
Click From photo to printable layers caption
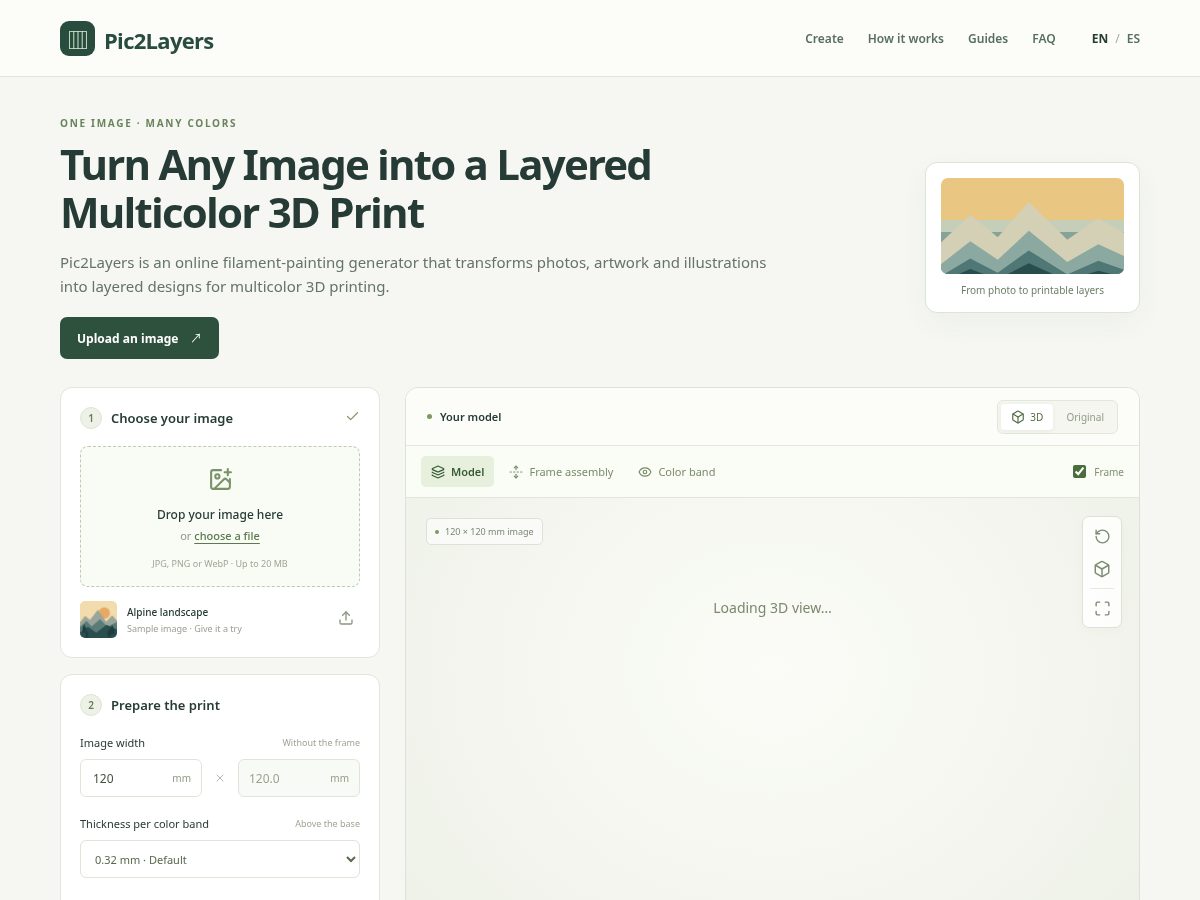pos(1032,290)
